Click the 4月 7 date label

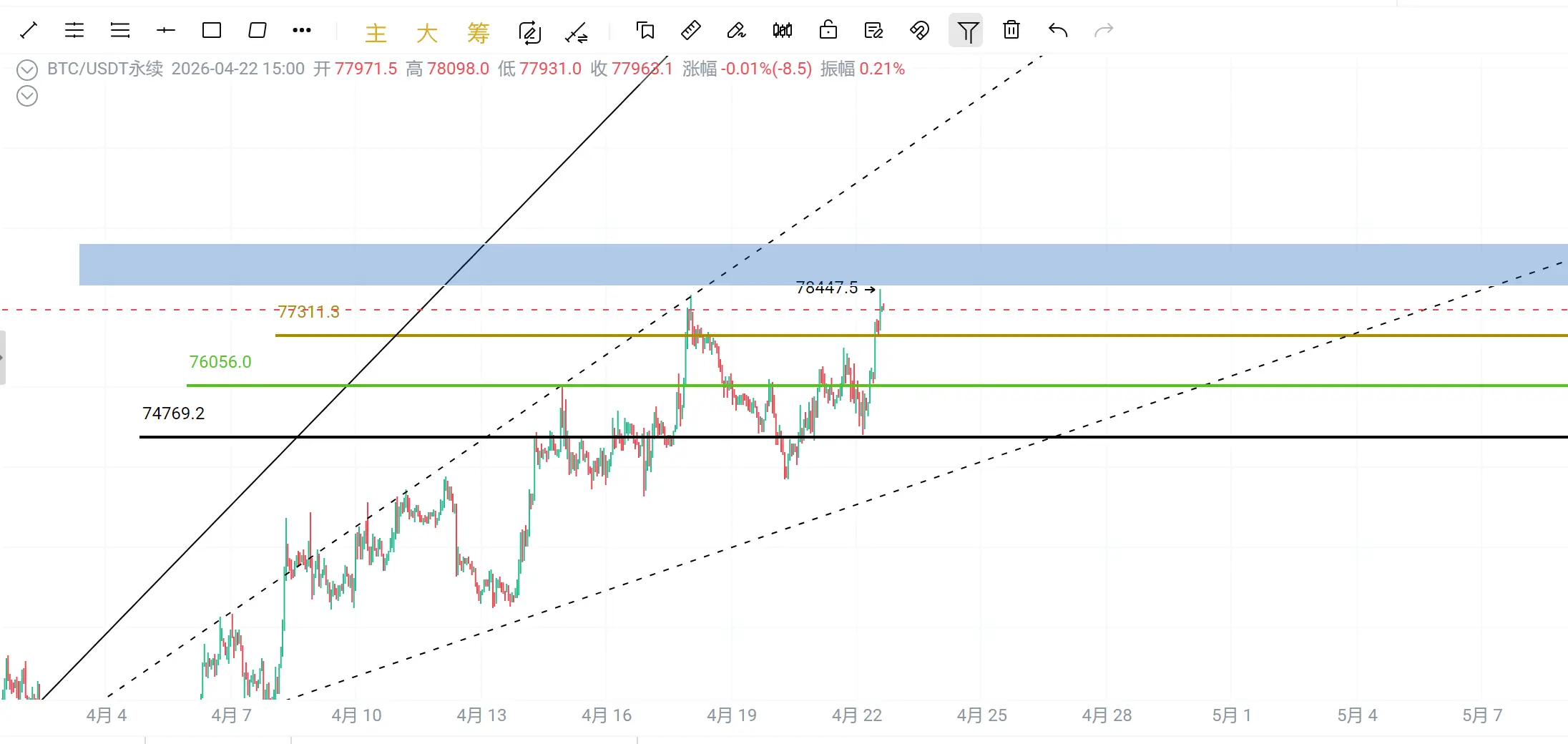click(x=232, y=715)
